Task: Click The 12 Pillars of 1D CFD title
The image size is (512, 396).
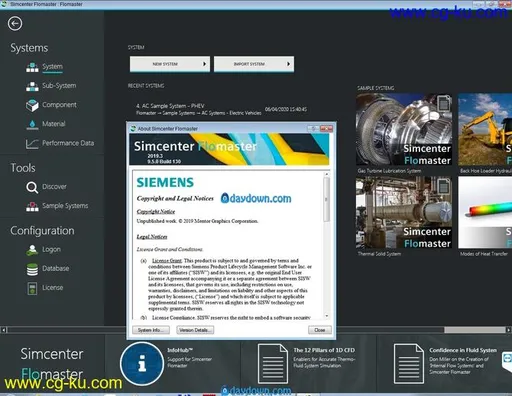Action: coord(324,350)
